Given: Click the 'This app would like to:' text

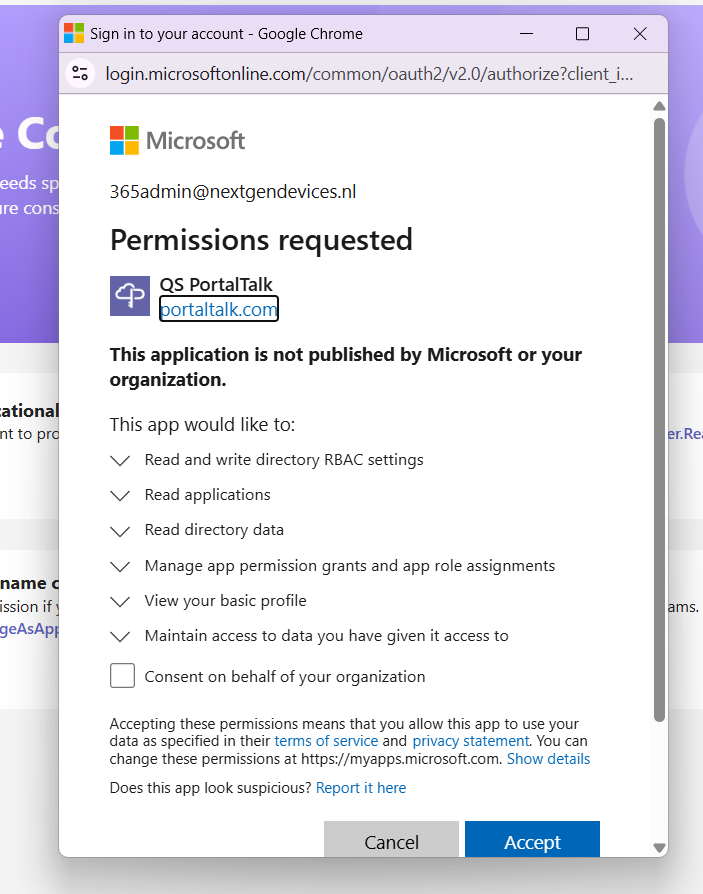Looking at the screenshot, I should (x=202, y=425).
